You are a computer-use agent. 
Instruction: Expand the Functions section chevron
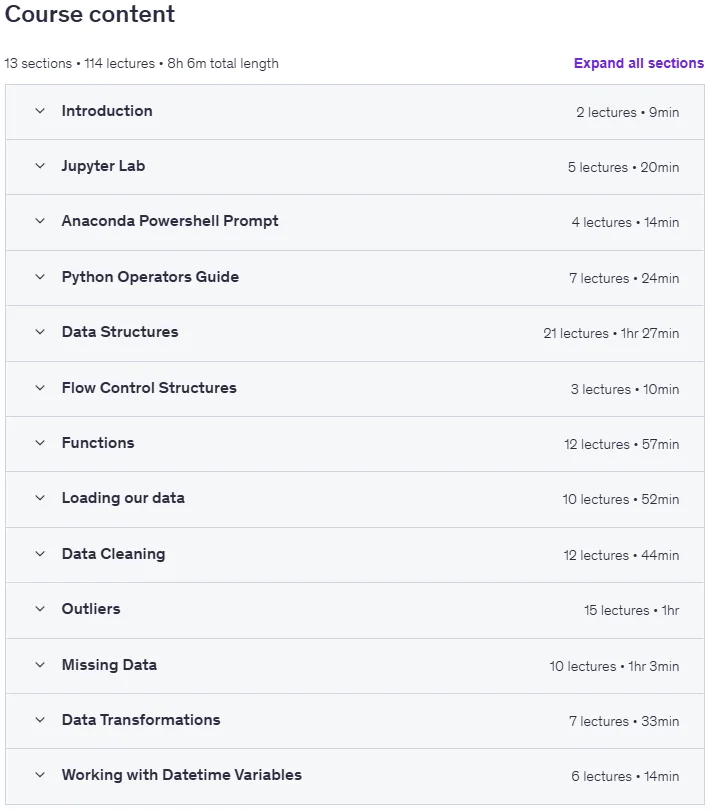[x=40, y=443]
